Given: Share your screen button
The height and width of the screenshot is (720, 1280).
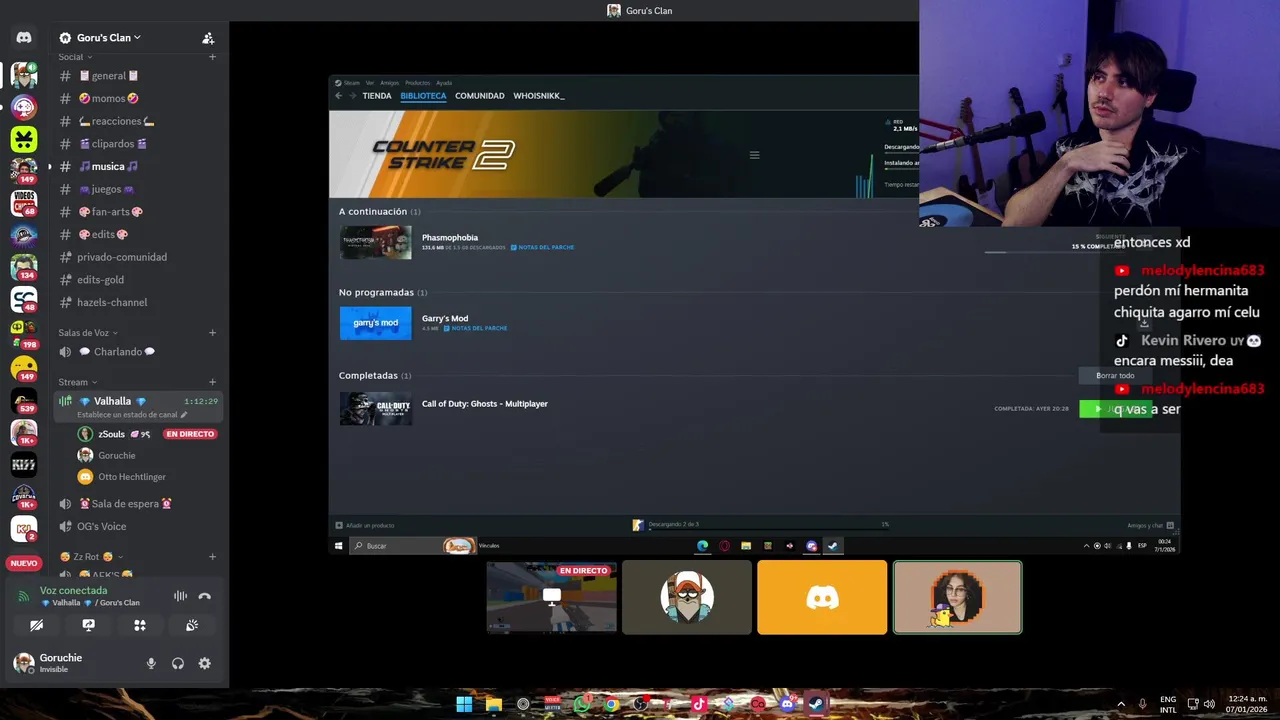Looking at the screenshot, I should click(x=88, y=625).
